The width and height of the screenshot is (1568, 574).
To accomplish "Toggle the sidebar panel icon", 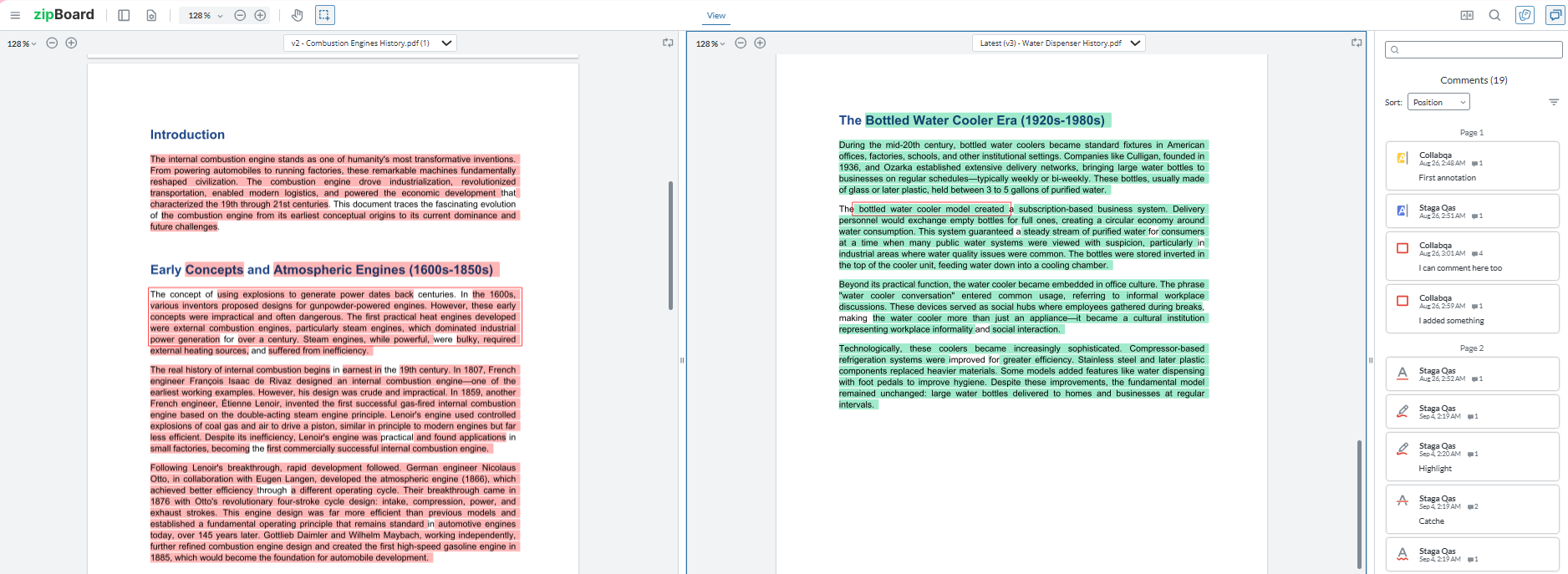I will pos(124,15).
